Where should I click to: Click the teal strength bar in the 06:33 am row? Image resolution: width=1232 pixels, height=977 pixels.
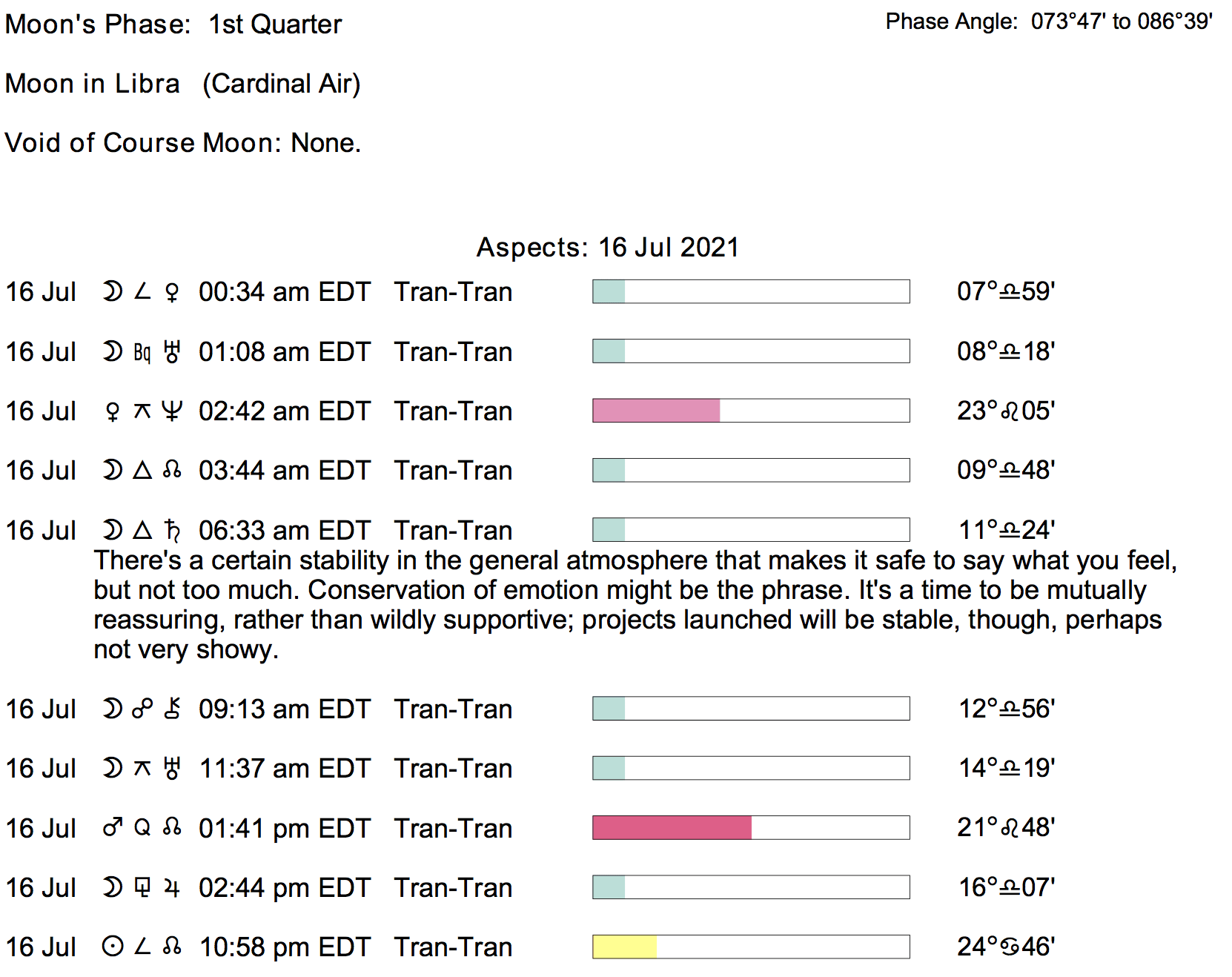609,530
